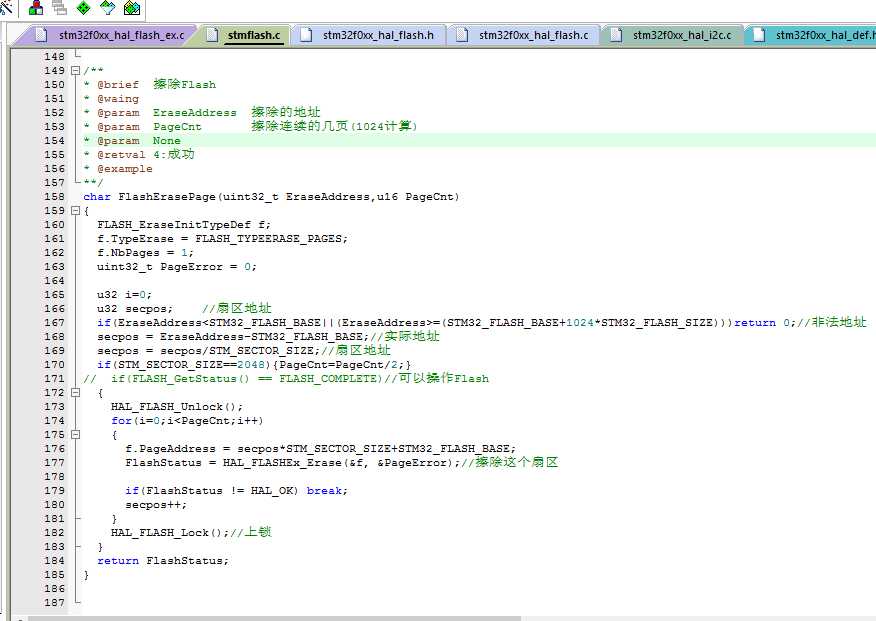The width and height of the screenshot is (876, 621).
Task: Click the '@waing' comment line
Action: [x=111, y=99]
